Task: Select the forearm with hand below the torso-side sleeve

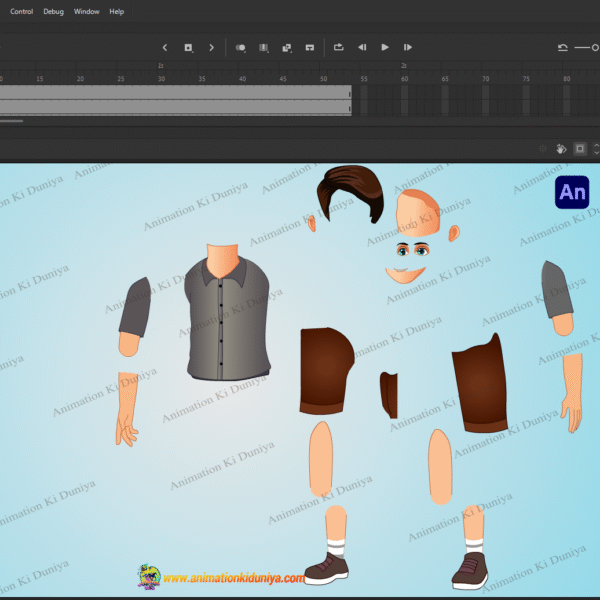Action: [127, 409]
